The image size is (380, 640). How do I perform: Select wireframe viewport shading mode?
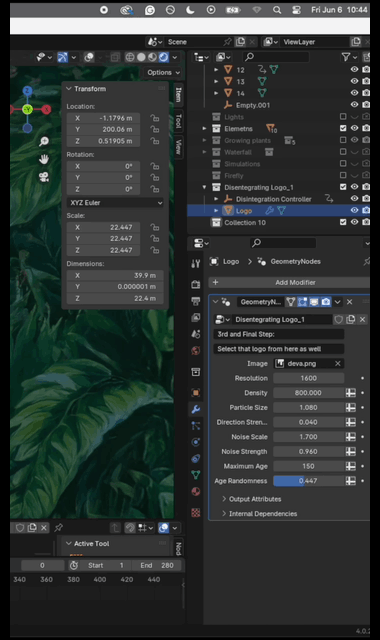(x=130, y=57)
